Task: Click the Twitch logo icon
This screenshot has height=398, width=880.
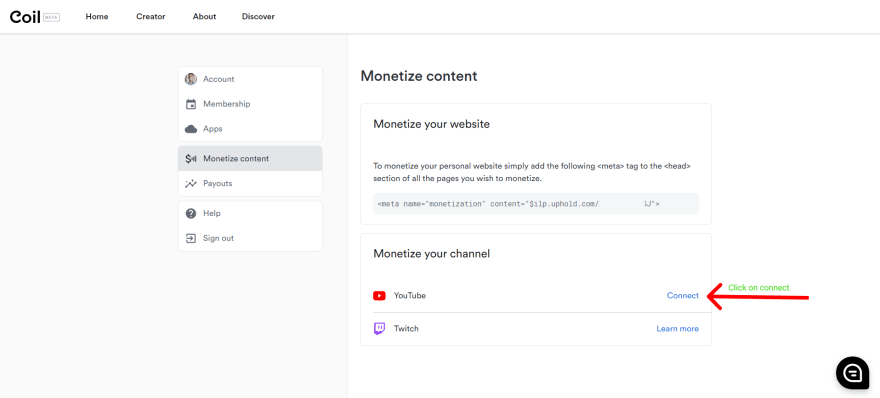Action: coord(379,328)
